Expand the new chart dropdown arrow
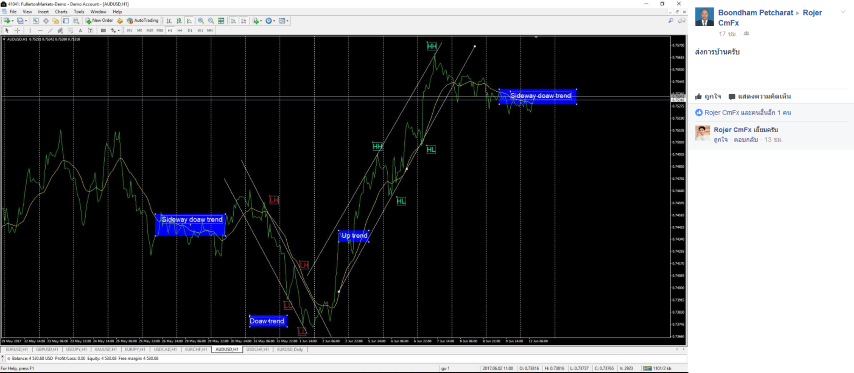This screenshot has height=373, width=854. [13, 21]
